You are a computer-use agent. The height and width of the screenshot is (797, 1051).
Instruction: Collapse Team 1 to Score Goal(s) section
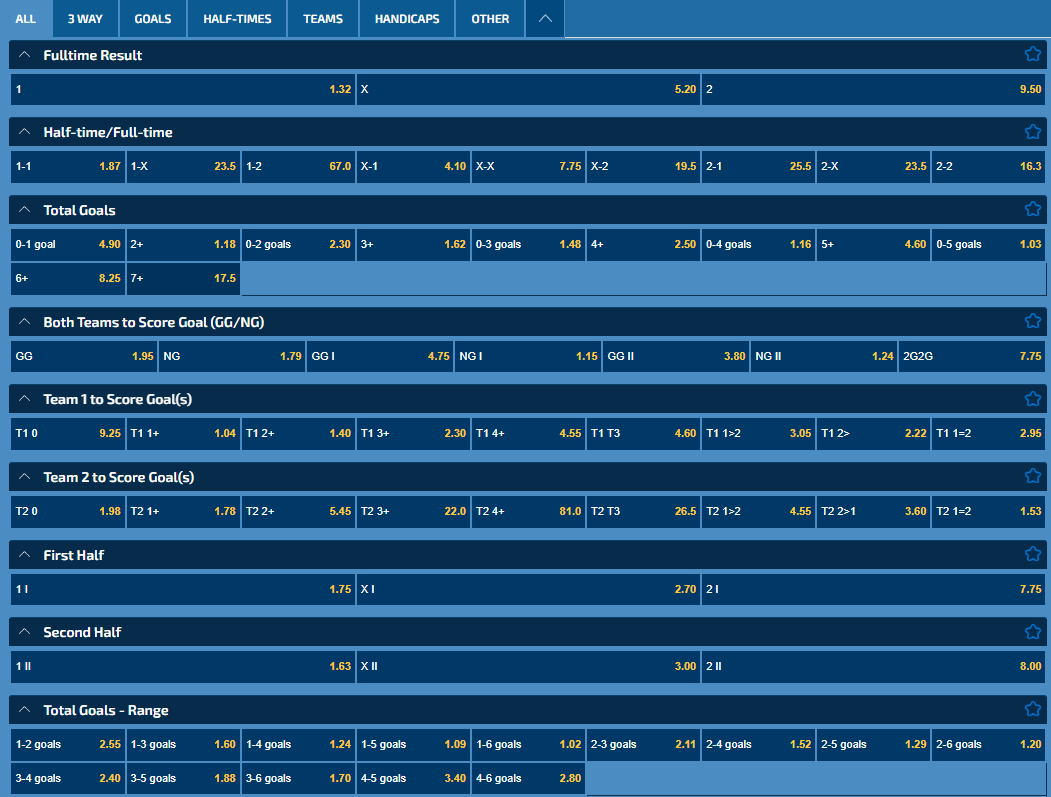click(x=25, y=399)
